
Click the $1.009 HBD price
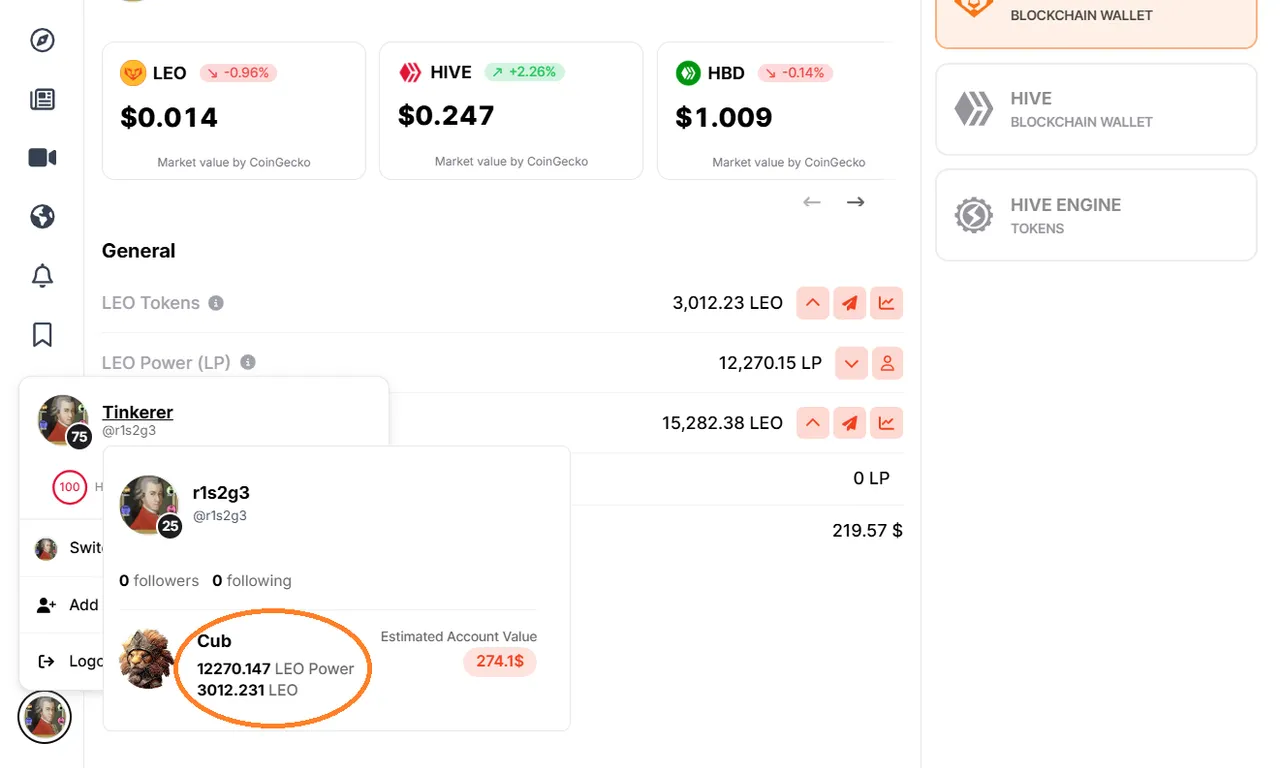click(x=724, y=118)
